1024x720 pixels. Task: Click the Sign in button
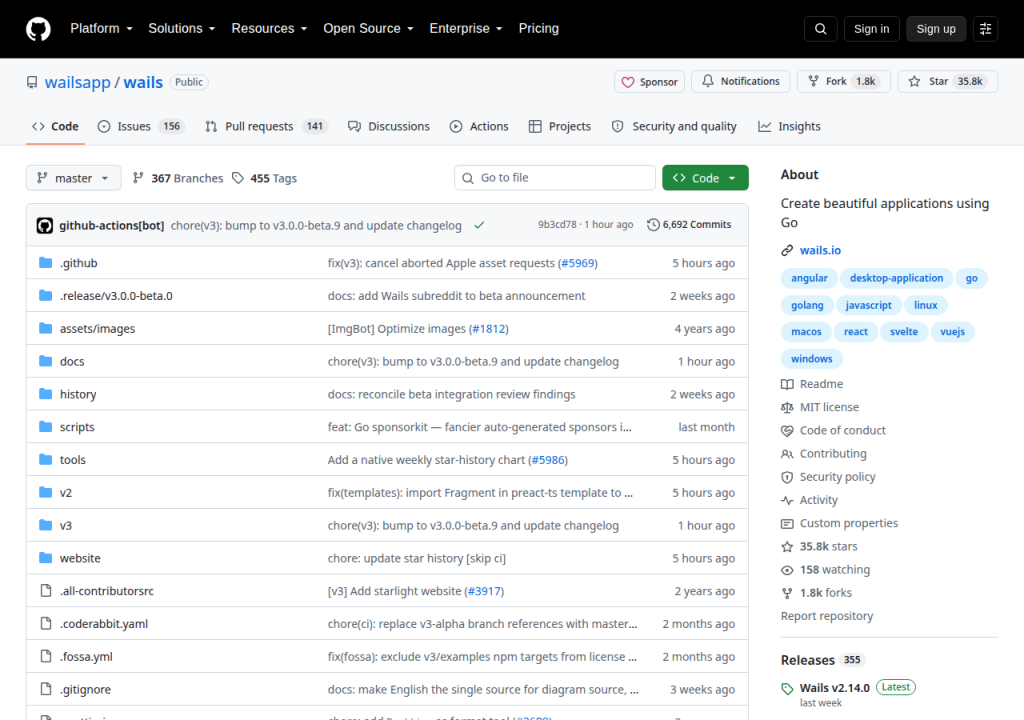click(x=871, y=29)
